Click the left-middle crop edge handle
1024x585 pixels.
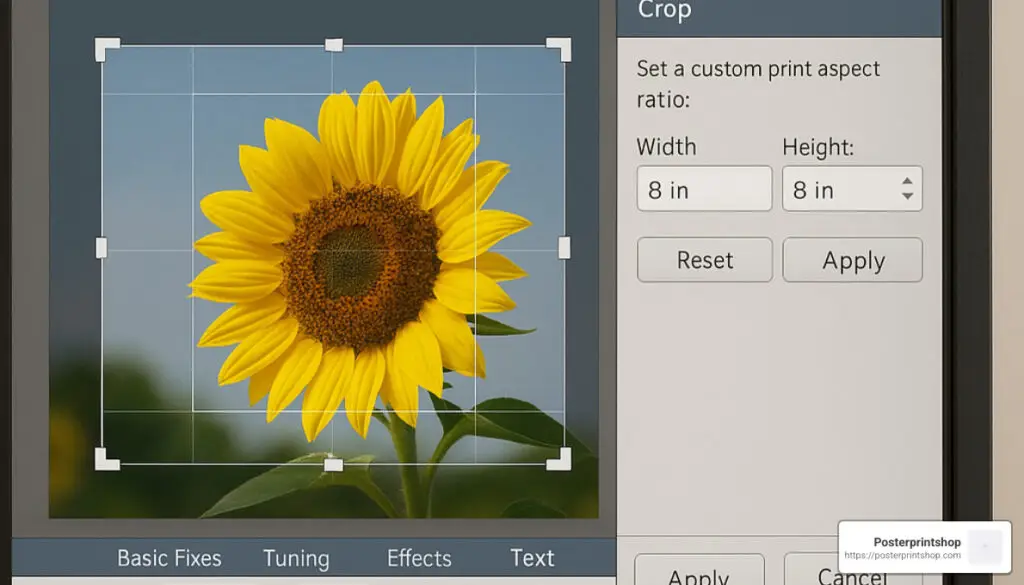click(101, 248)
